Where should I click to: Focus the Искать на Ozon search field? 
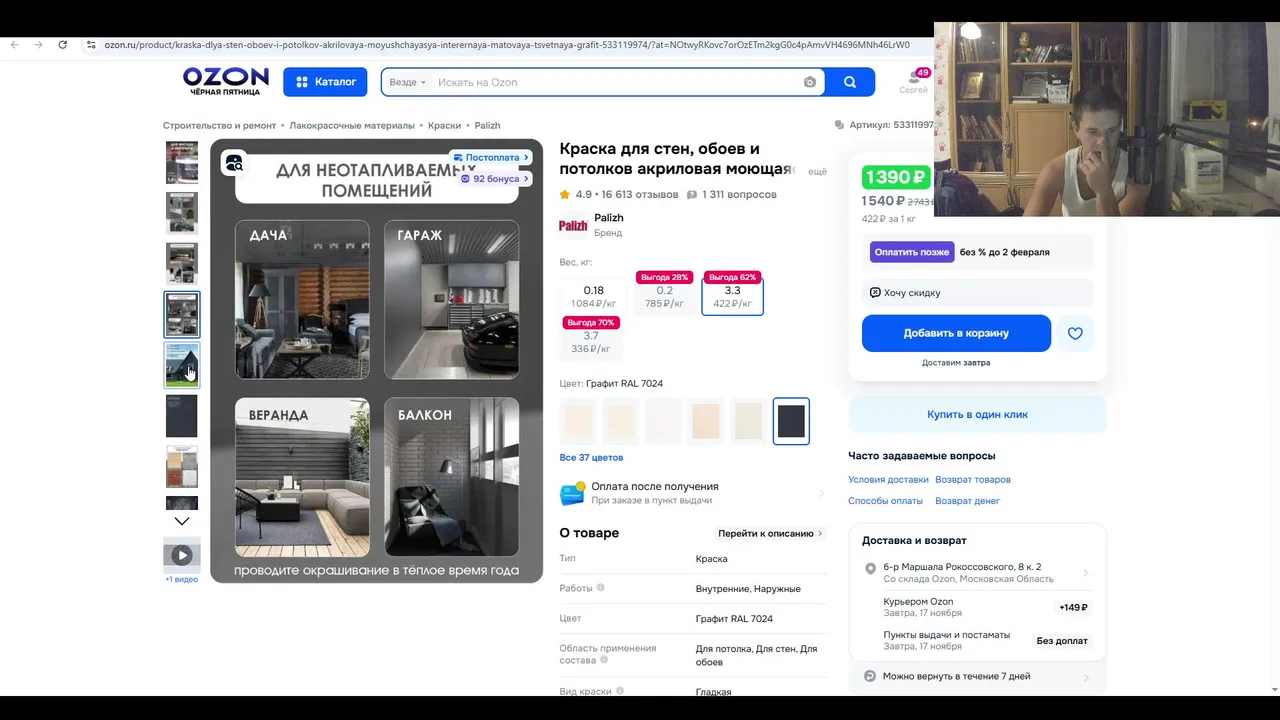pyautogui.click(x=615, y=82)
